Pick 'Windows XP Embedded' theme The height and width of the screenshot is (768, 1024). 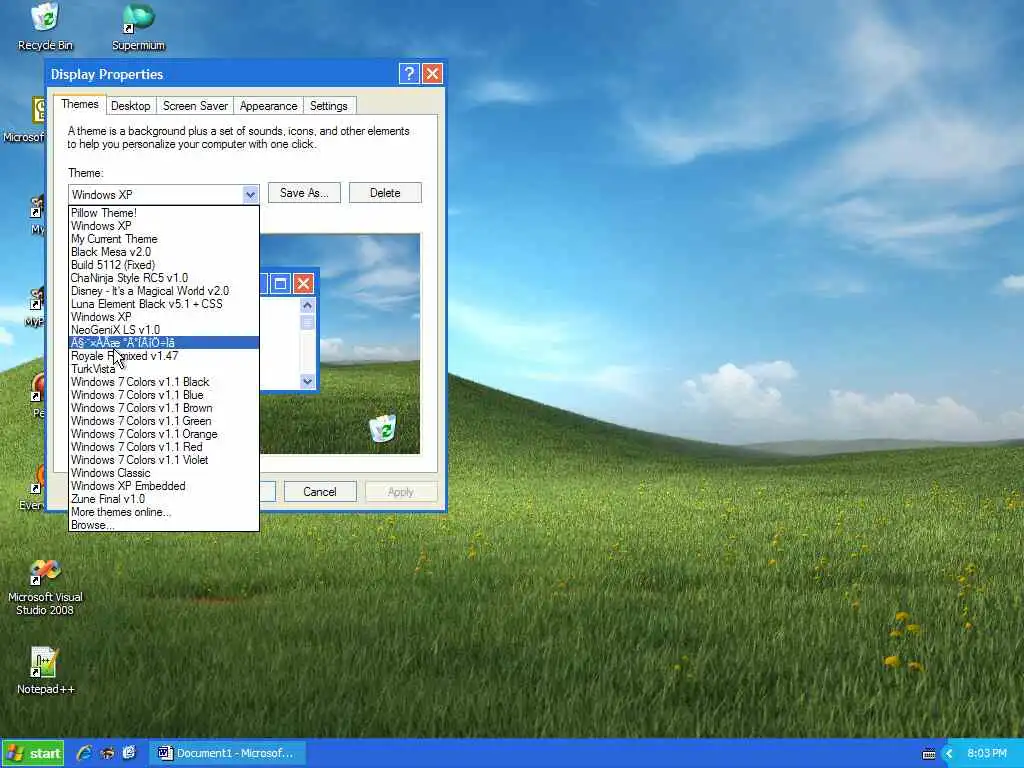pos(164,487)
